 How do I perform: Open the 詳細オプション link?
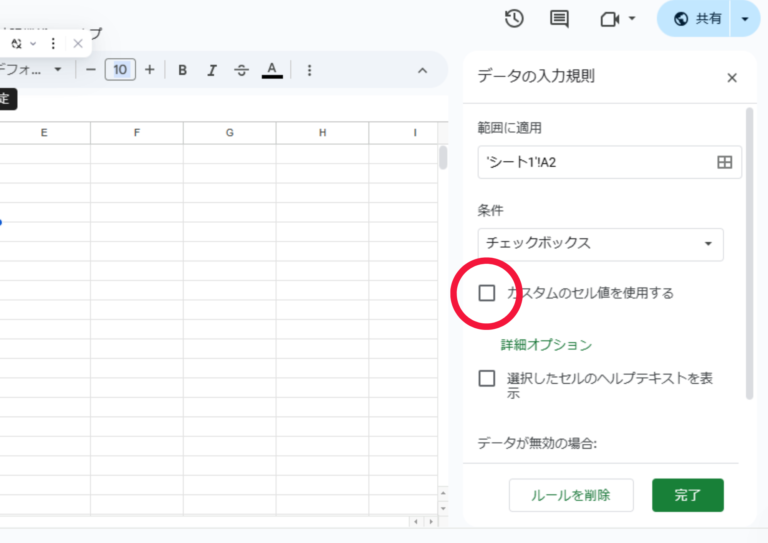tap(546, 345)
